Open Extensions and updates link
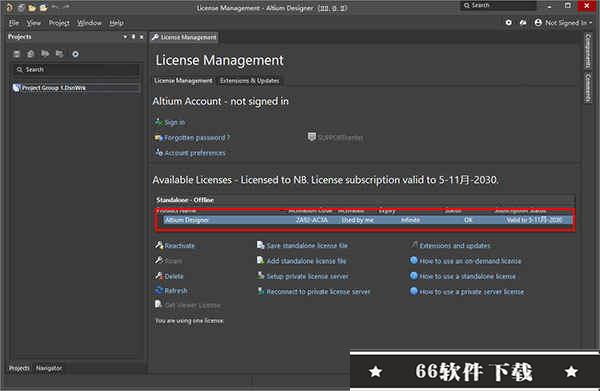This screenshot has height=391, width=600. pos(455,246)
